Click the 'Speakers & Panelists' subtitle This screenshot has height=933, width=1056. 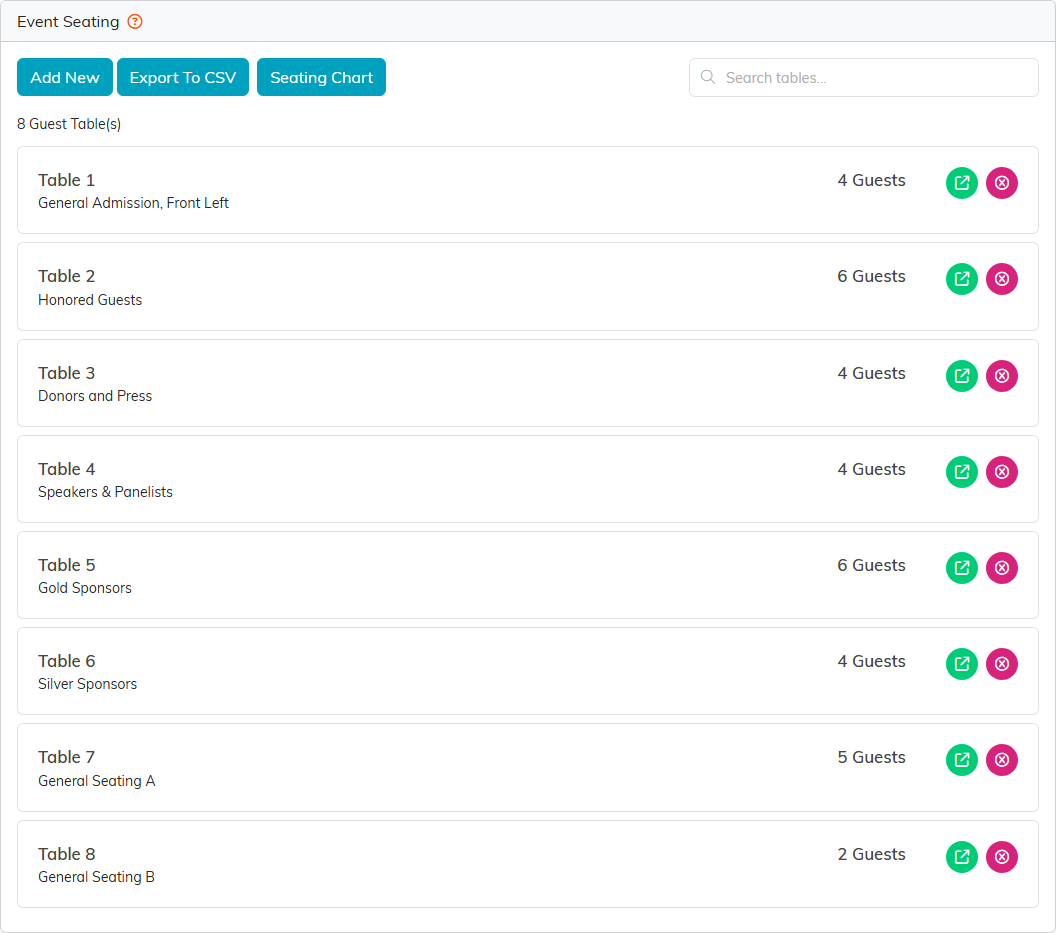point(105,492)
